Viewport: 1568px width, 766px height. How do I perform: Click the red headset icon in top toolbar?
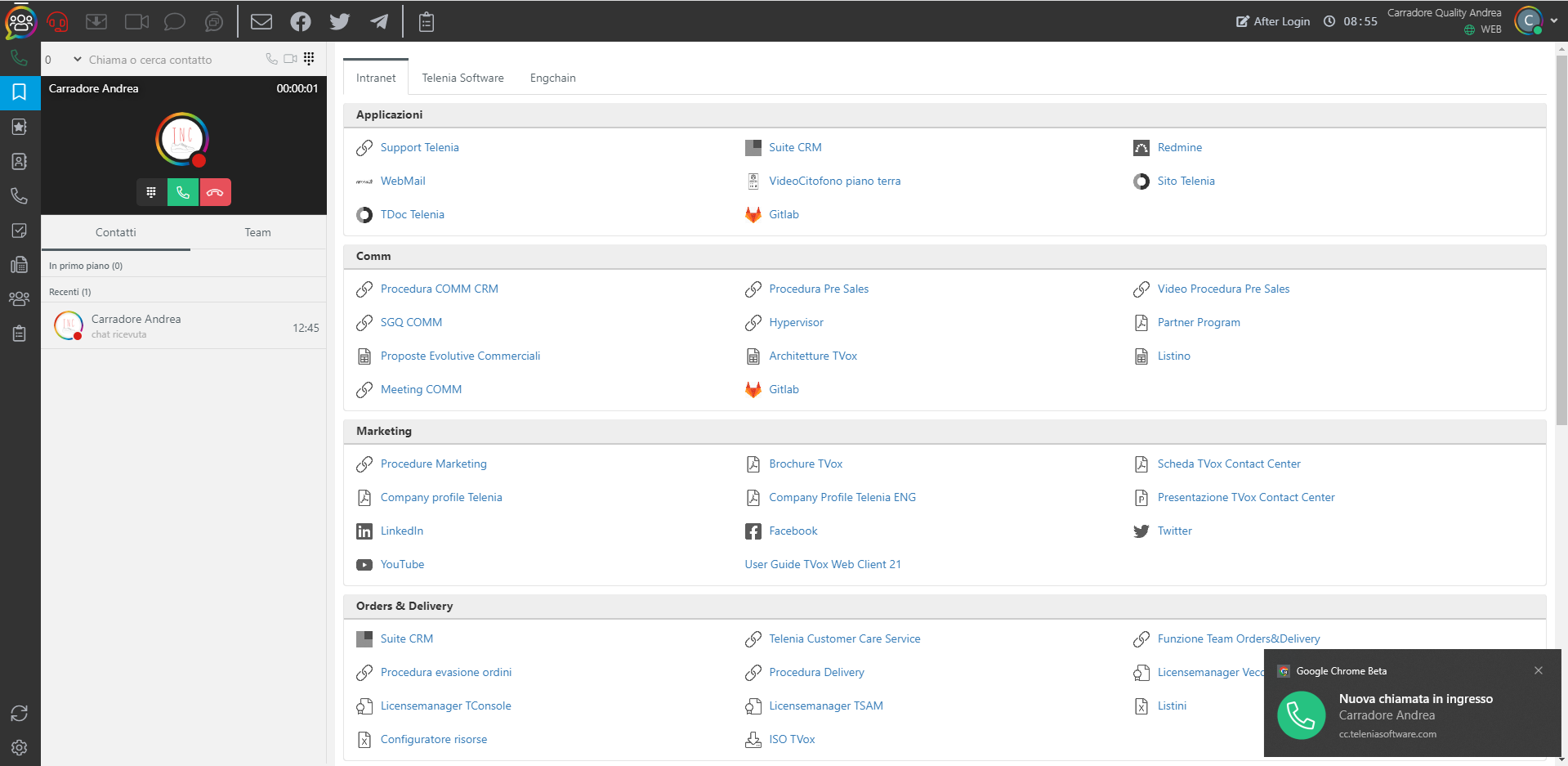pos(57,22)
